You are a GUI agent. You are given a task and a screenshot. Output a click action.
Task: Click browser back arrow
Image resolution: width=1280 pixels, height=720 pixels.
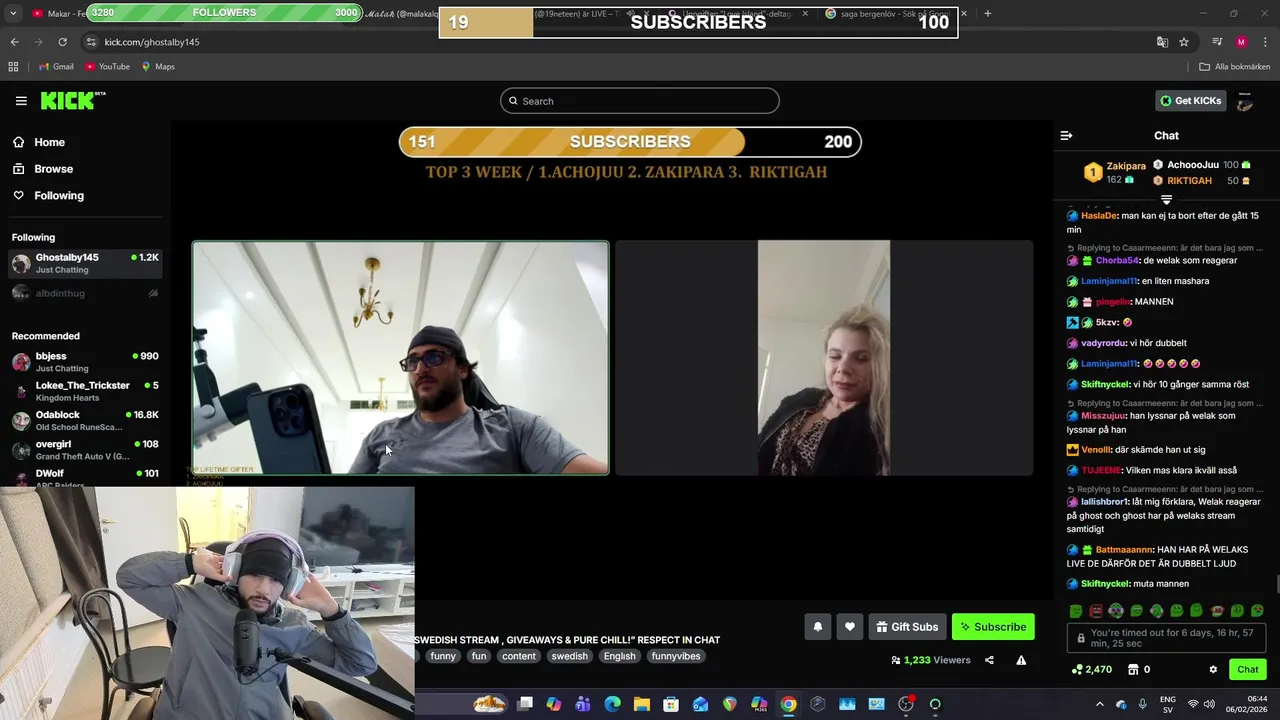click(14, 42)
